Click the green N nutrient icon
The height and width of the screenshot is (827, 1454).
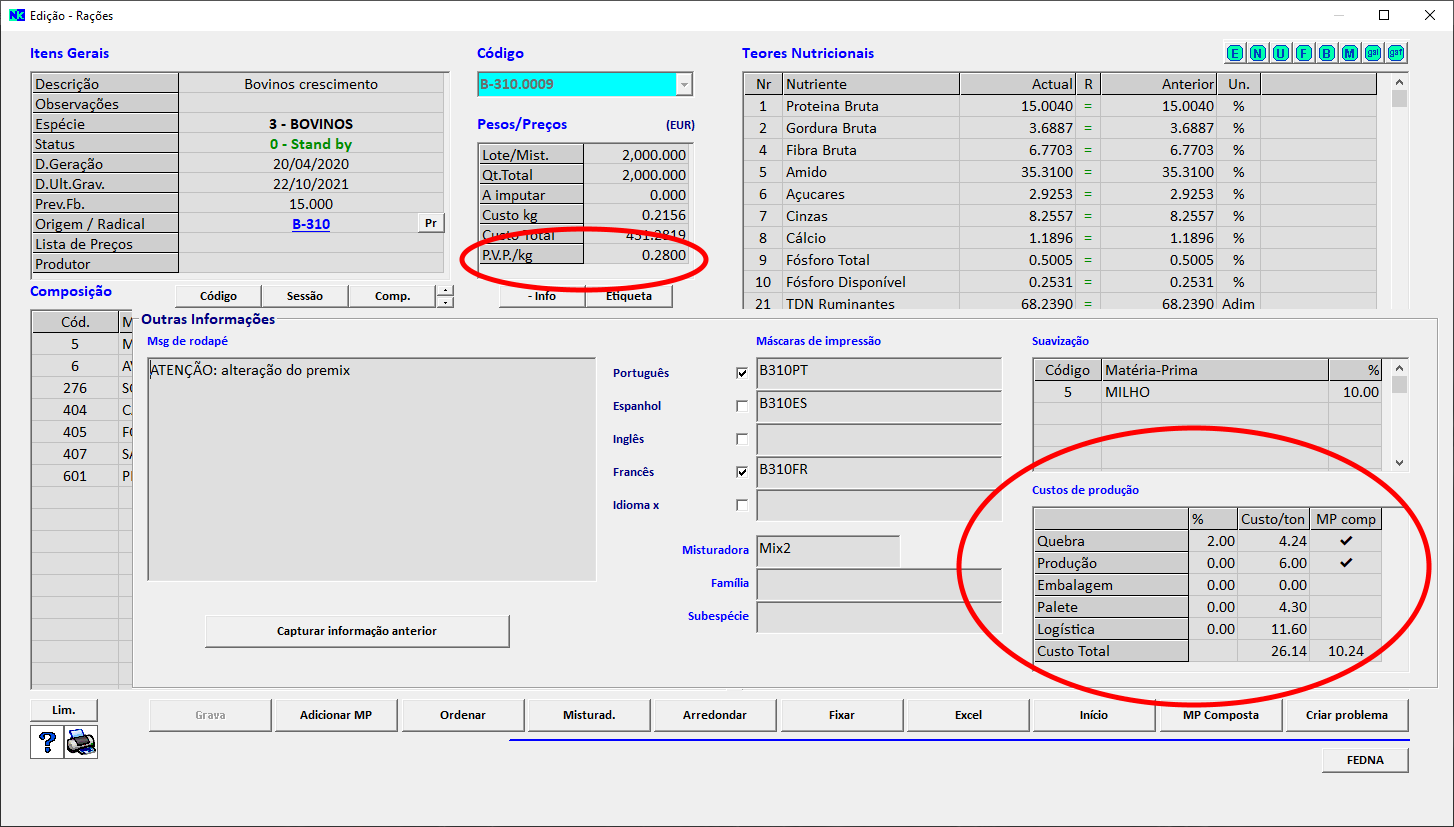coord(1258,53)
